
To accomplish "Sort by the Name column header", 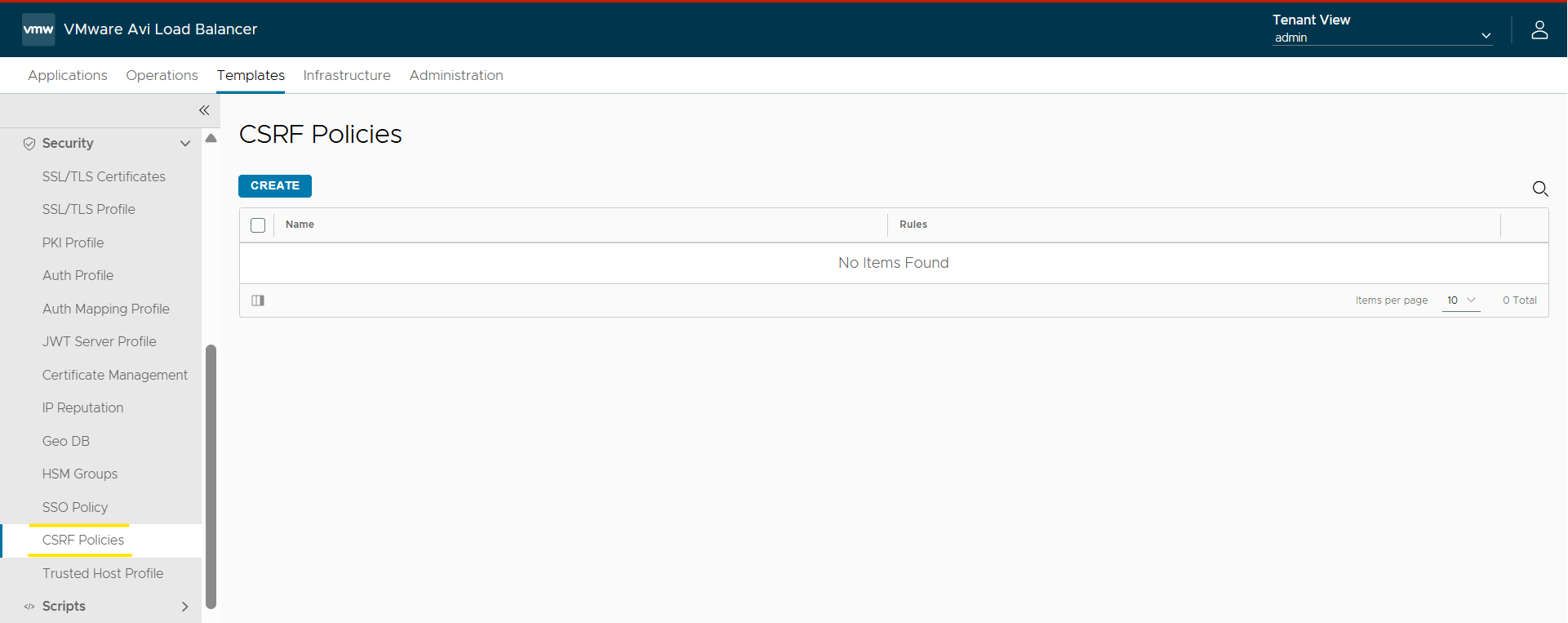I will point(300,225).
